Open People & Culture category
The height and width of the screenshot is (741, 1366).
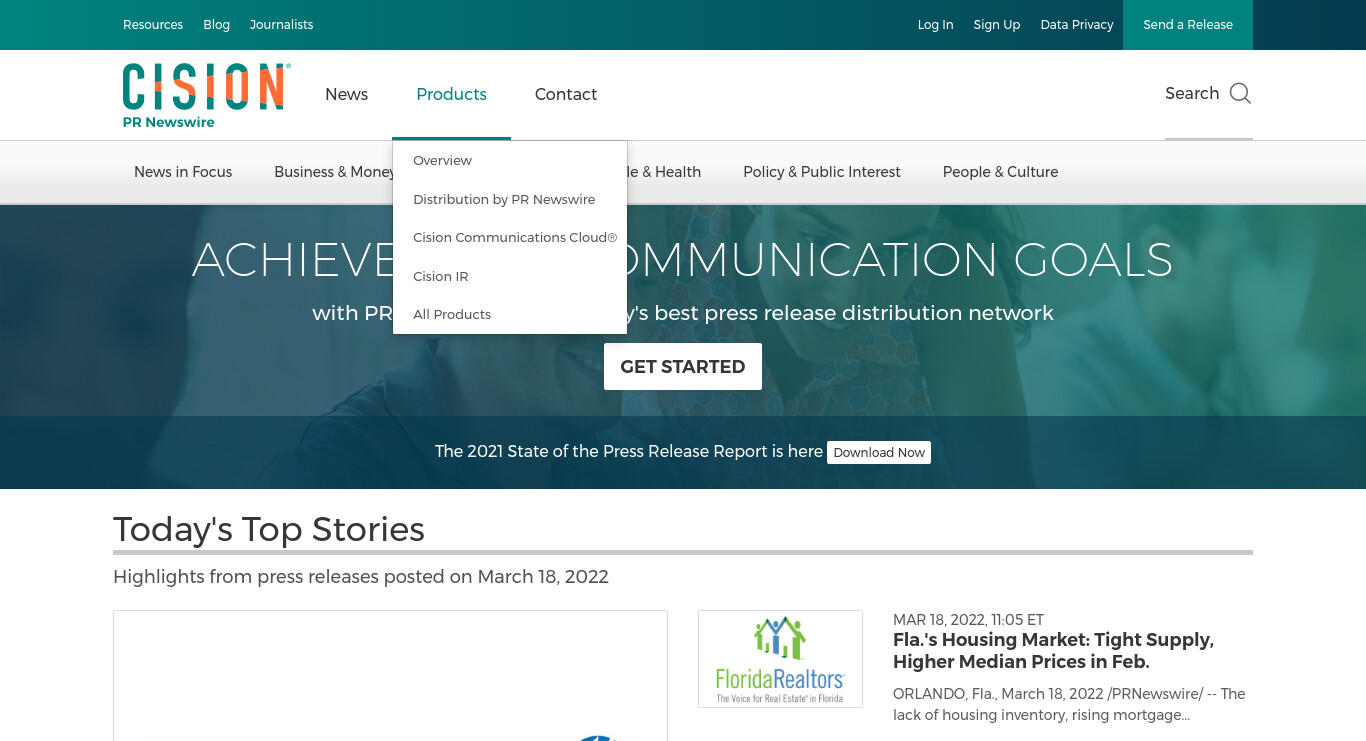click(x=1000, y=172)
